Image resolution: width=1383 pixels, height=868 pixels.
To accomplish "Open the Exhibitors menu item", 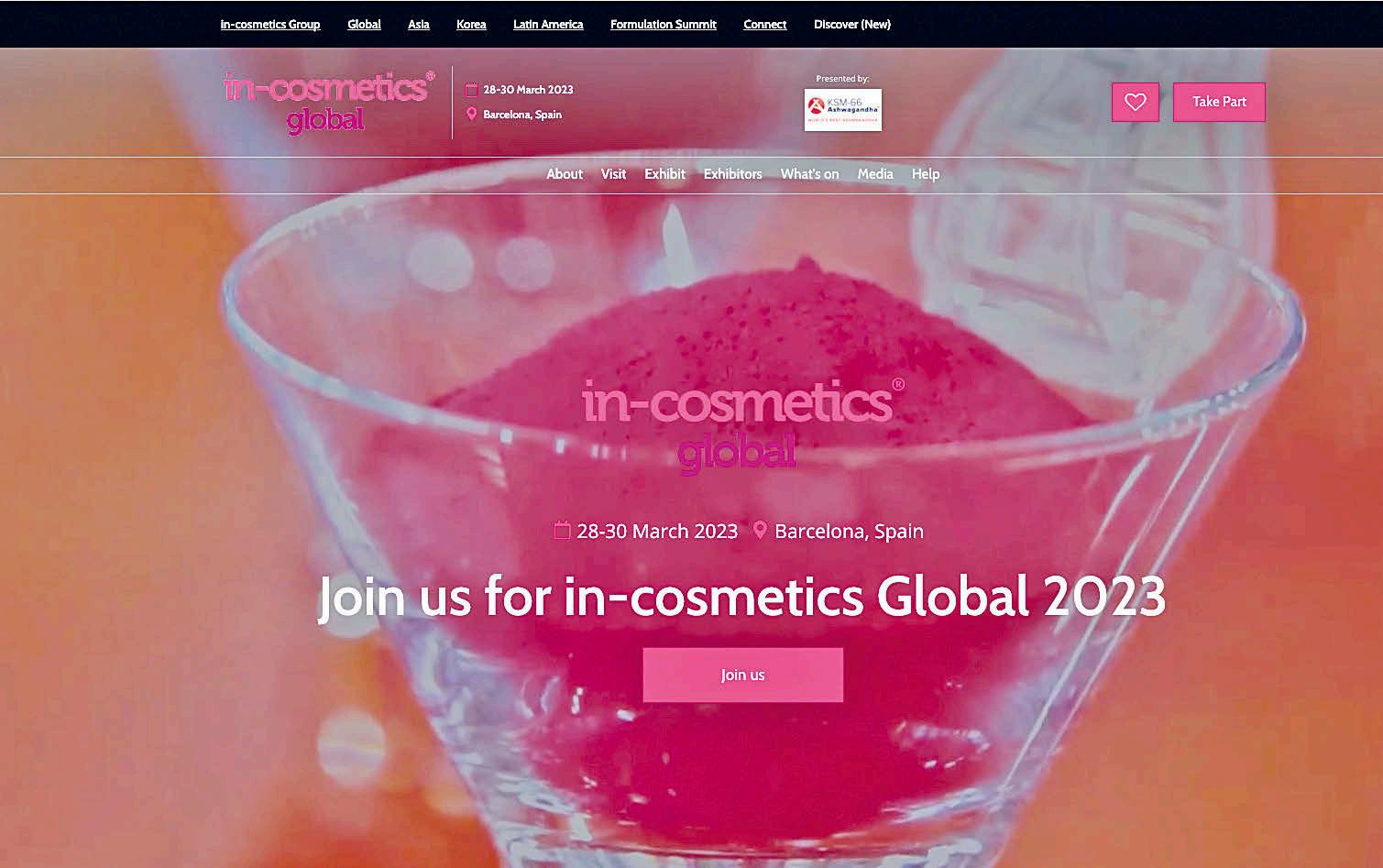I will [732, 174].
